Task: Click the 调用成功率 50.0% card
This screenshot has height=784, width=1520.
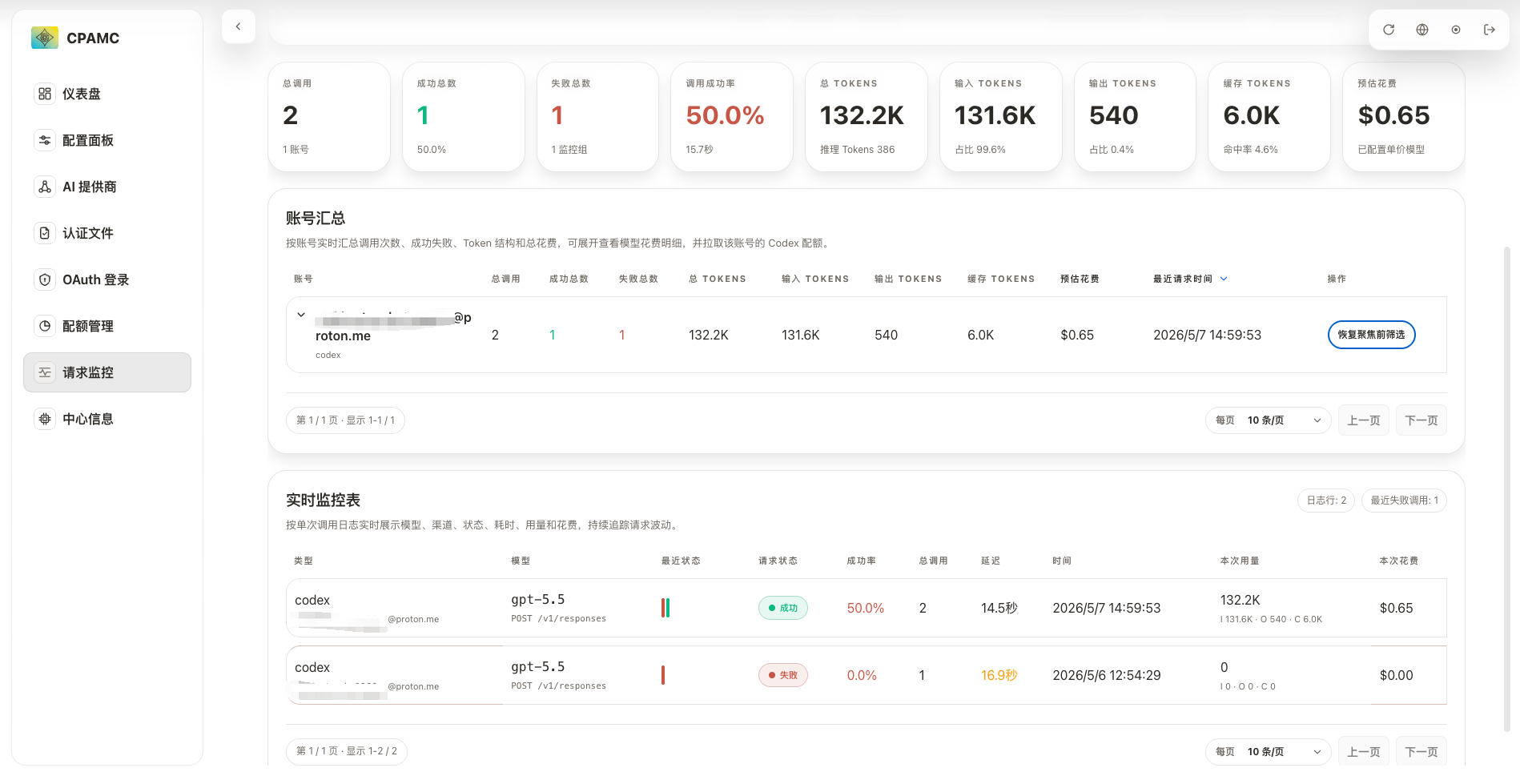Action: pos(732,117)
